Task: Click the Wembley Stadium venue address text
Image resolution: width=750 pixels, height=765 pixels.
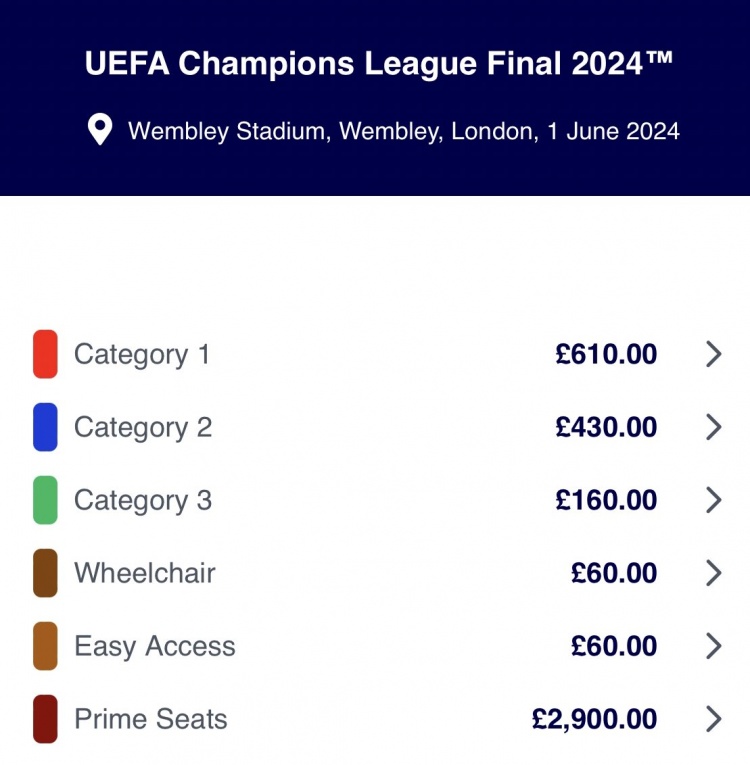Action: pyautogui.click(x=404, y=131)
